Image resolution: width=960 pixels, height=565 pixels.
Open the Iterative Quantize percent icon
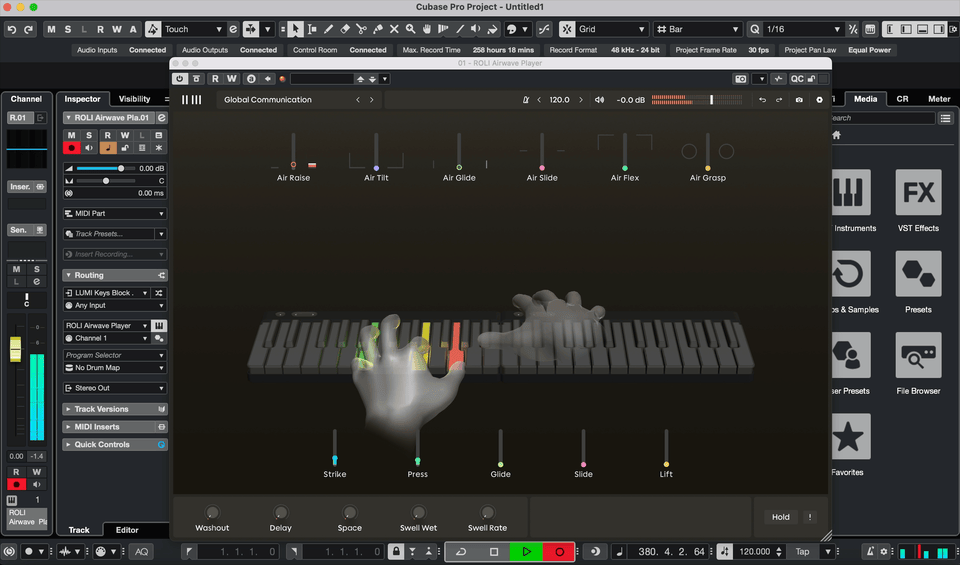point(853,29)
